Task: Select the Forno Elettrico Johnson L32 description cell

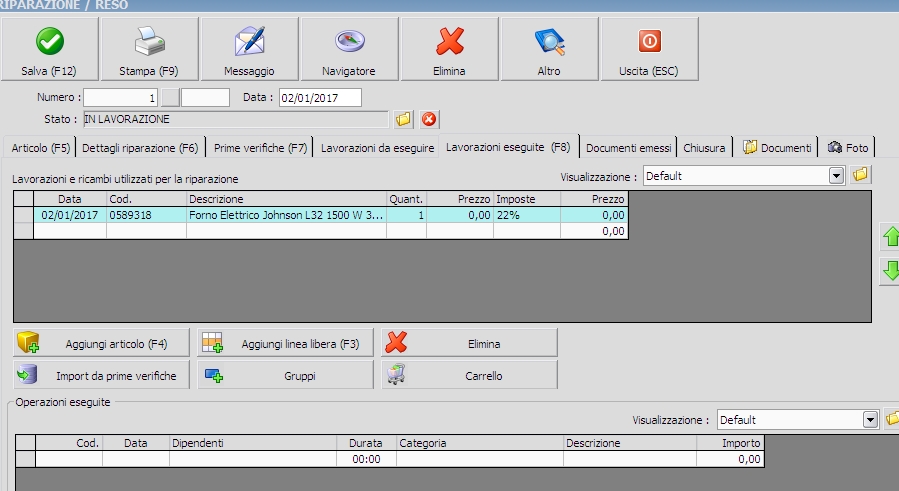Action: coord(286,215)
